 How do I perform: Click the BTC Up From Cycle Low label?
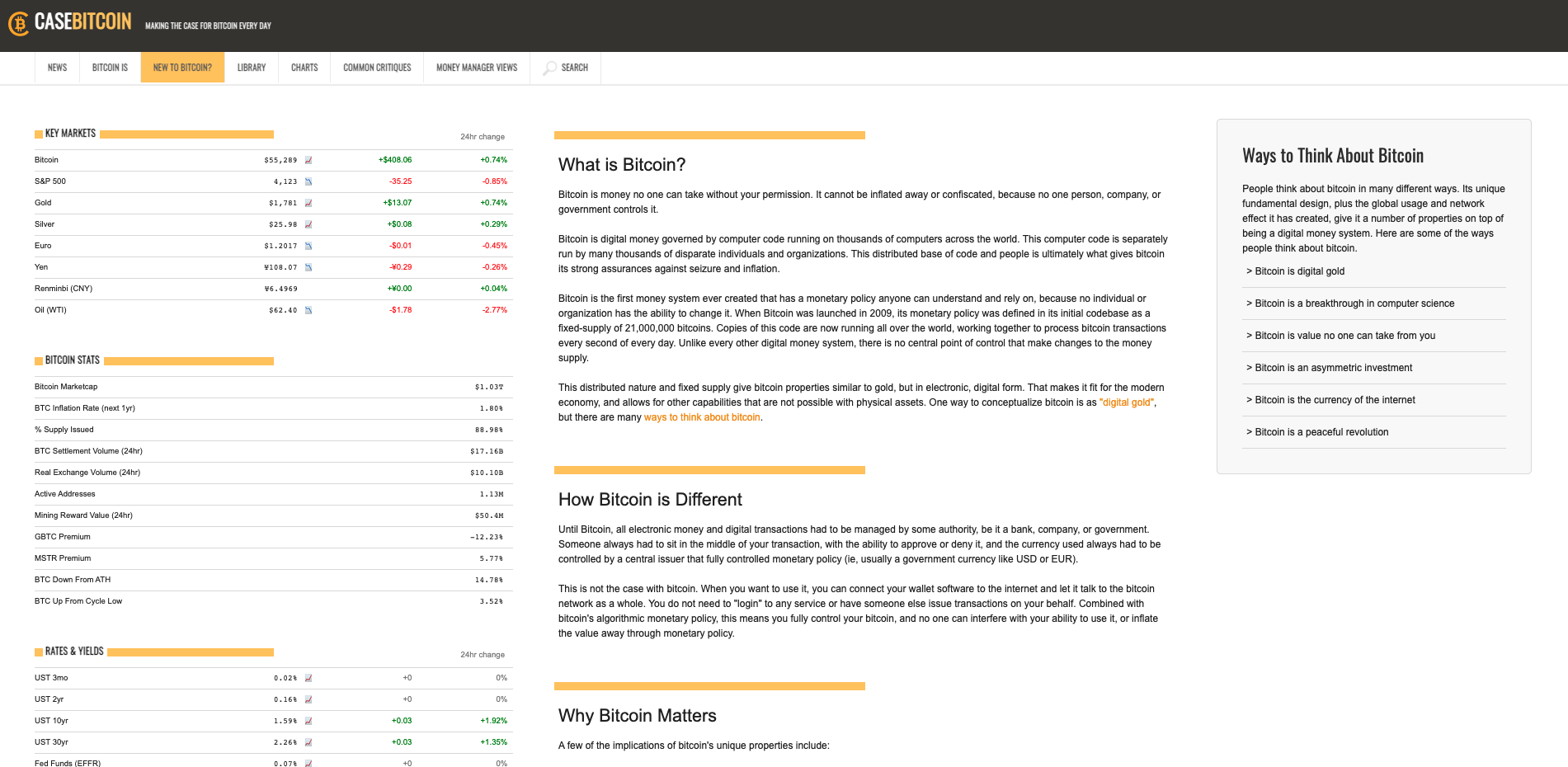tap(78, 601)
